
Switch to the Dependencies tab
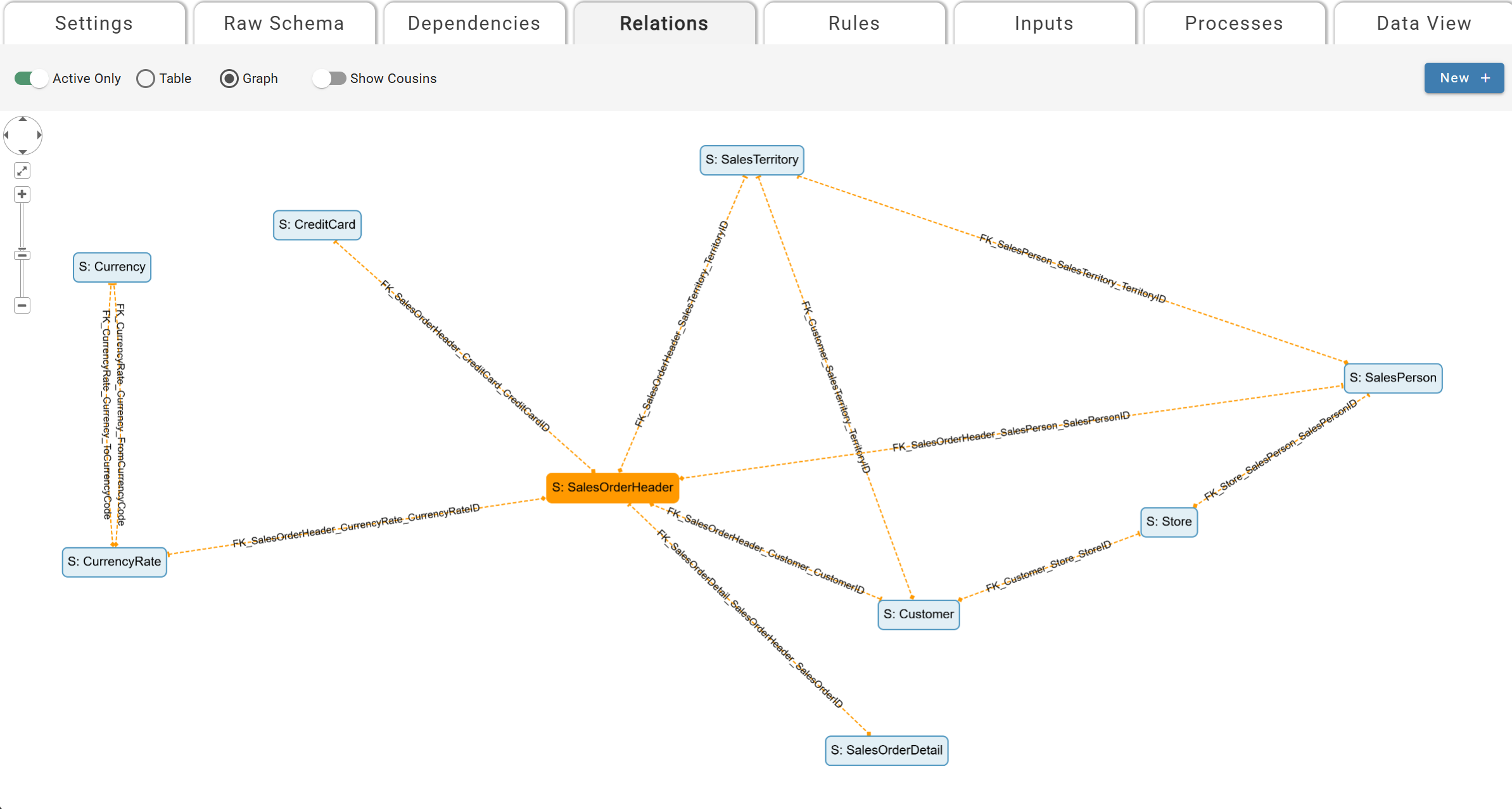pyautogui.click(x=474, y=23)
